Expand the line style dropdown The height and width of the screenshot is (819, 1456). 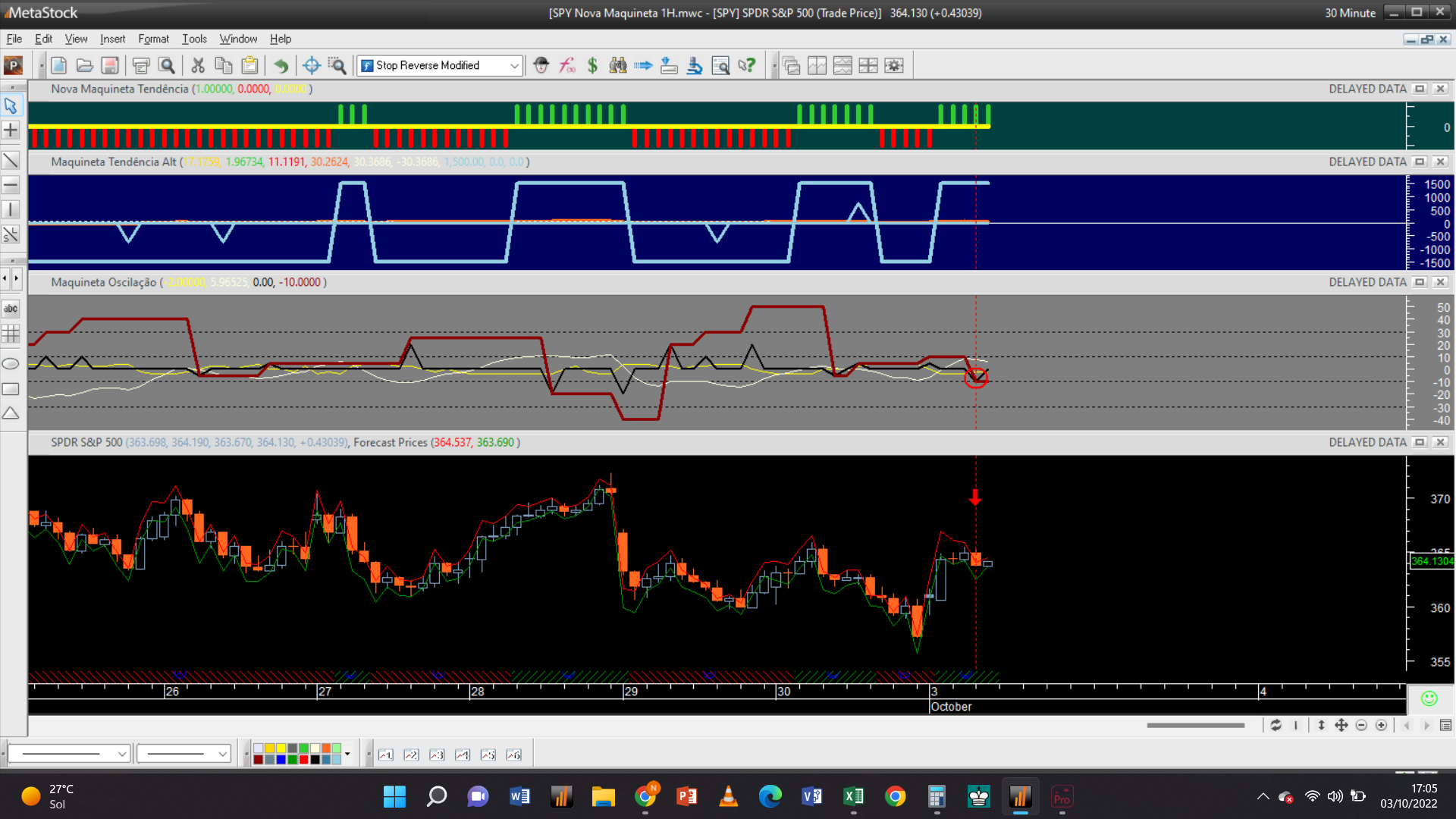pos(121,754)
